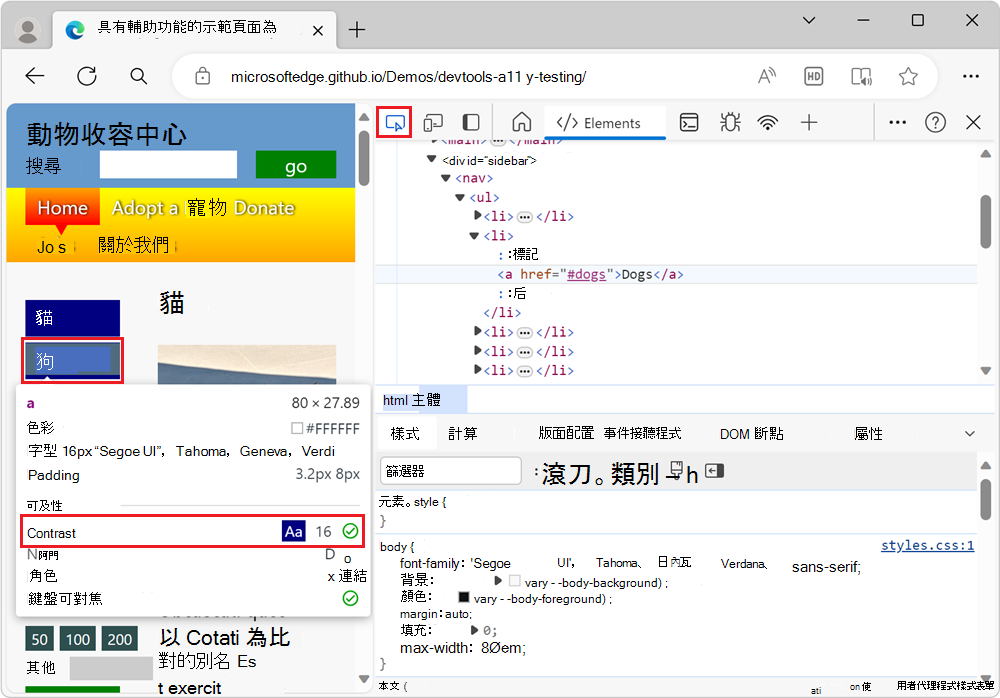1000x698 pixels.
Task: Collapse the div id="sidebar" node
Action: click(432, 160)
